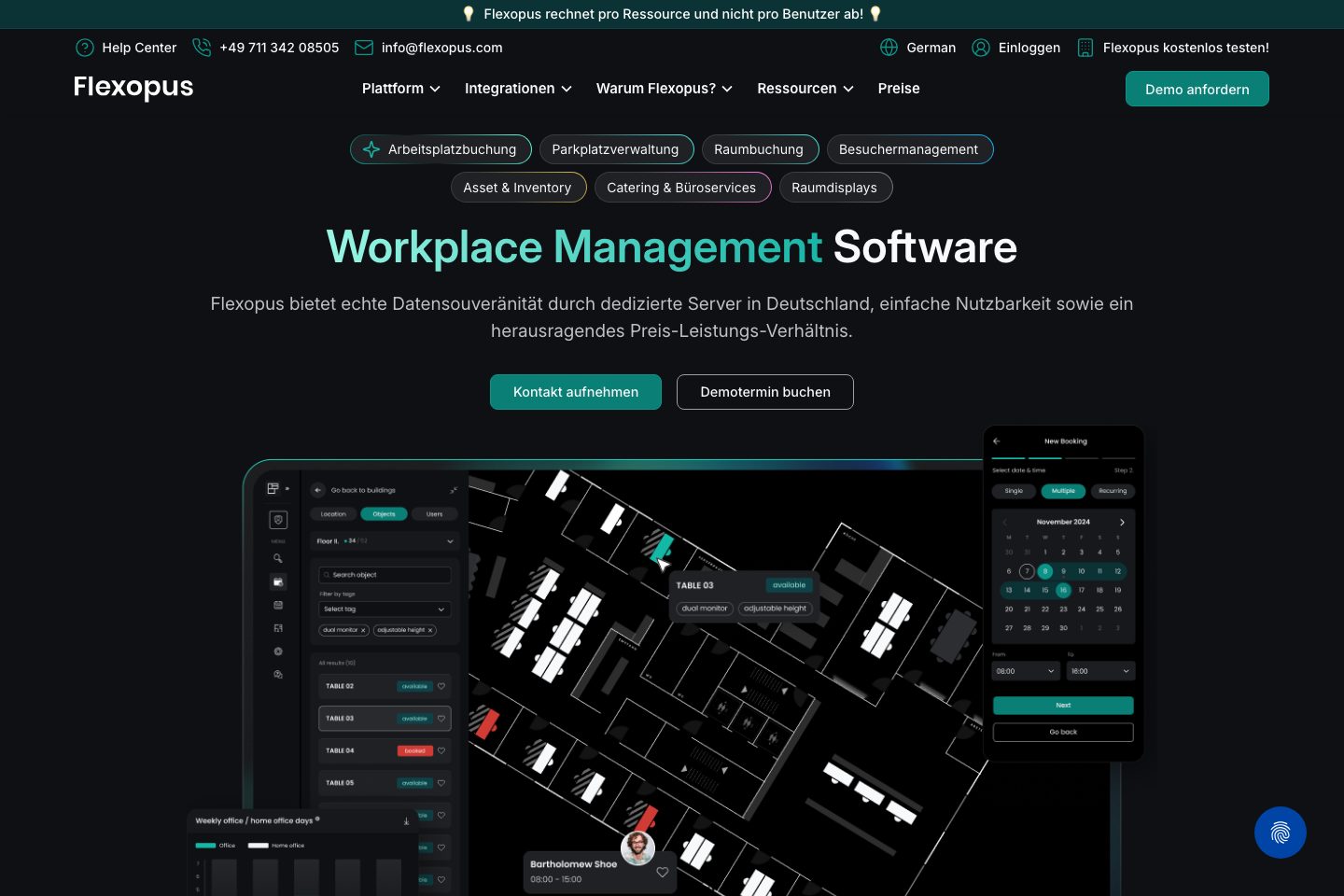Viewport: 1344px width, 896px height.
Task: Select the Catering & Büroservices tab
Action: [682, 188]
